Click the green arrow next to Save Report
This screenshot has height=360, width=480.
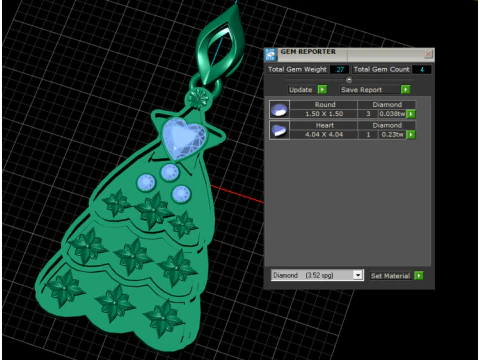[405, 90]
